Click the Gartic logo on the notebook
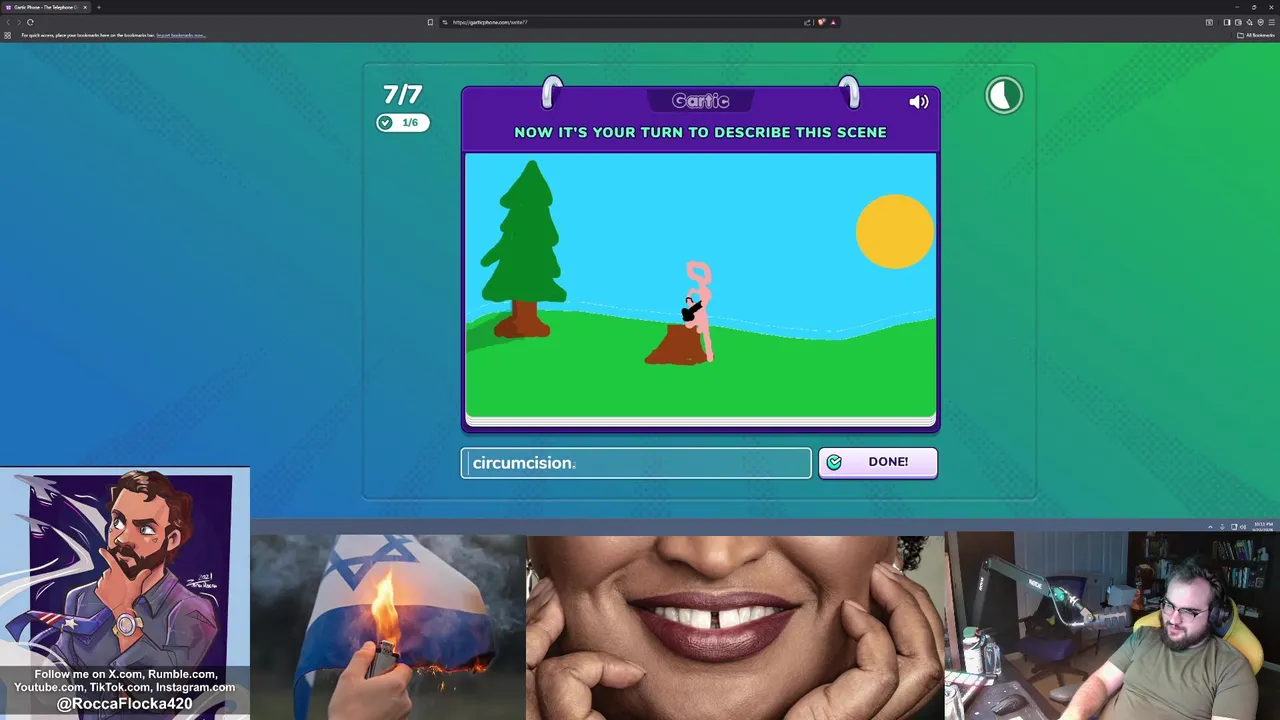Viewport: 1280px width, 720px height. pos(700,101)
